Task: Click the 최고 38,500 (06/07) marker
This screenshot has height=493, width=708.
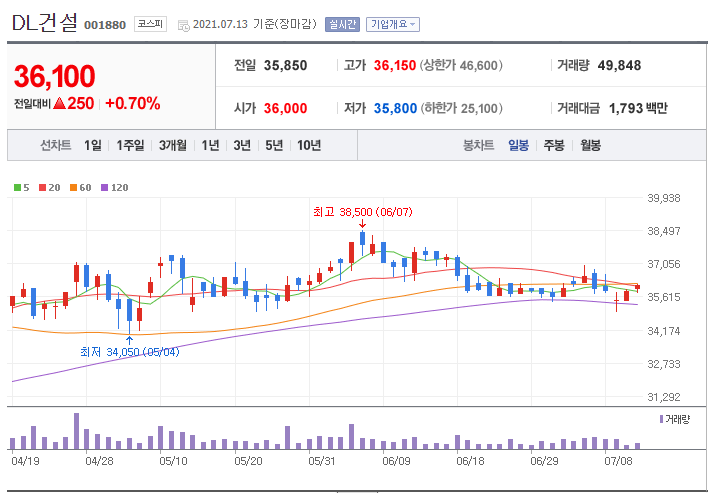Action: pos(363,212)
